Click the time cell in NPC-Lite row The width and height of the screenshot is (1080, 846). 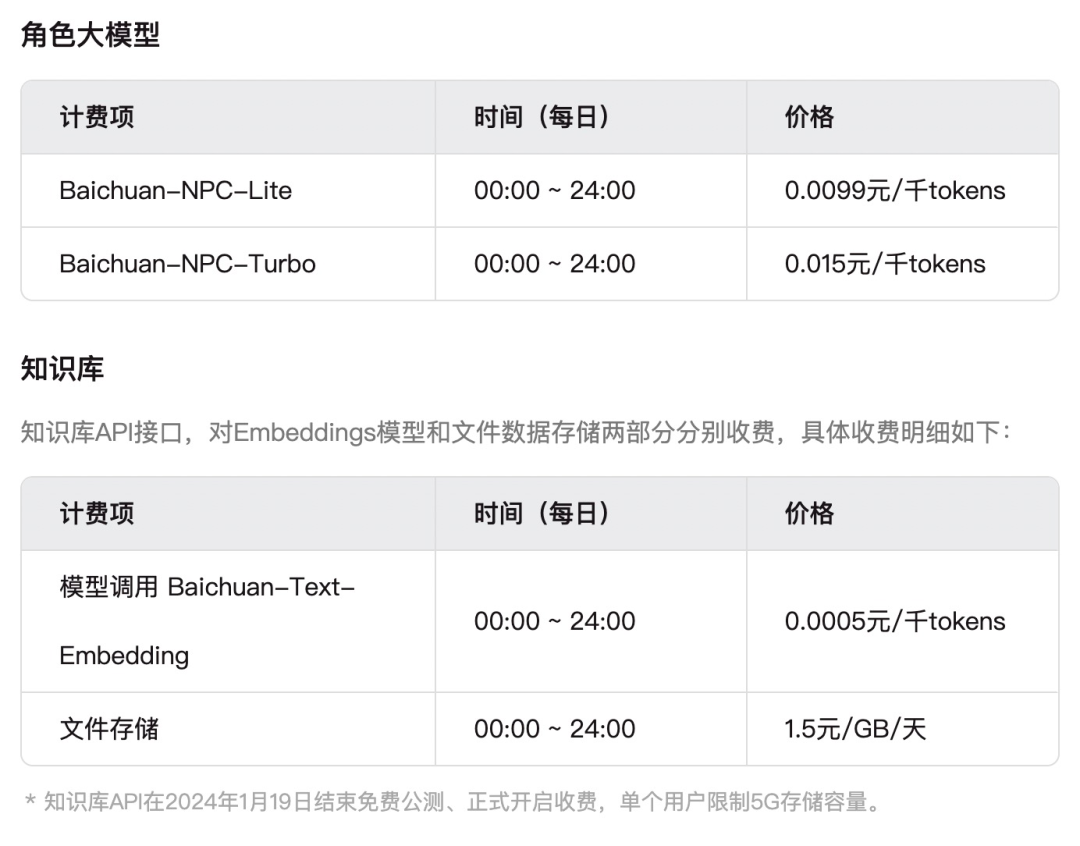tap(591, 190)
